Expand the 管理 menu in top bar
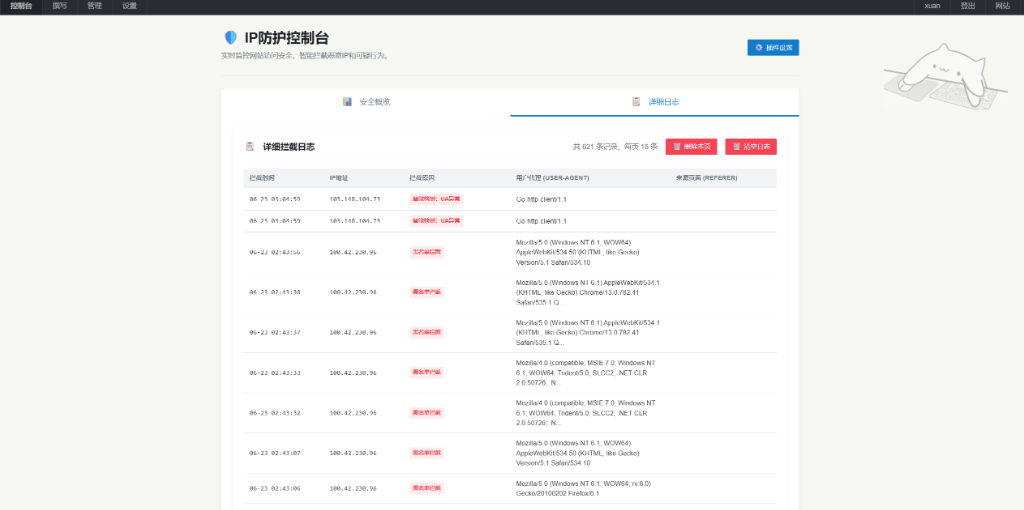Viewport: 1024px width, 510px height. click(x=94, y=6)
